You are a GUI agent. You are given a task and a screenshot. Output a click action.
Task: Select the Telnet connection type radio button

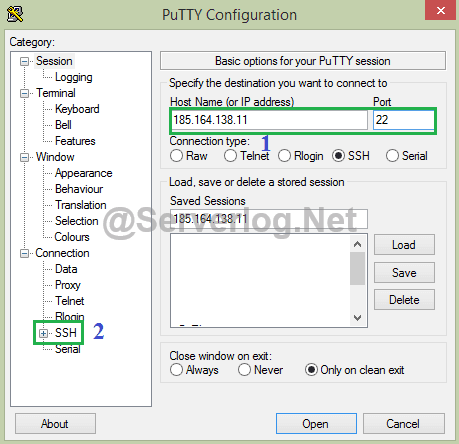tap(230, 156)
